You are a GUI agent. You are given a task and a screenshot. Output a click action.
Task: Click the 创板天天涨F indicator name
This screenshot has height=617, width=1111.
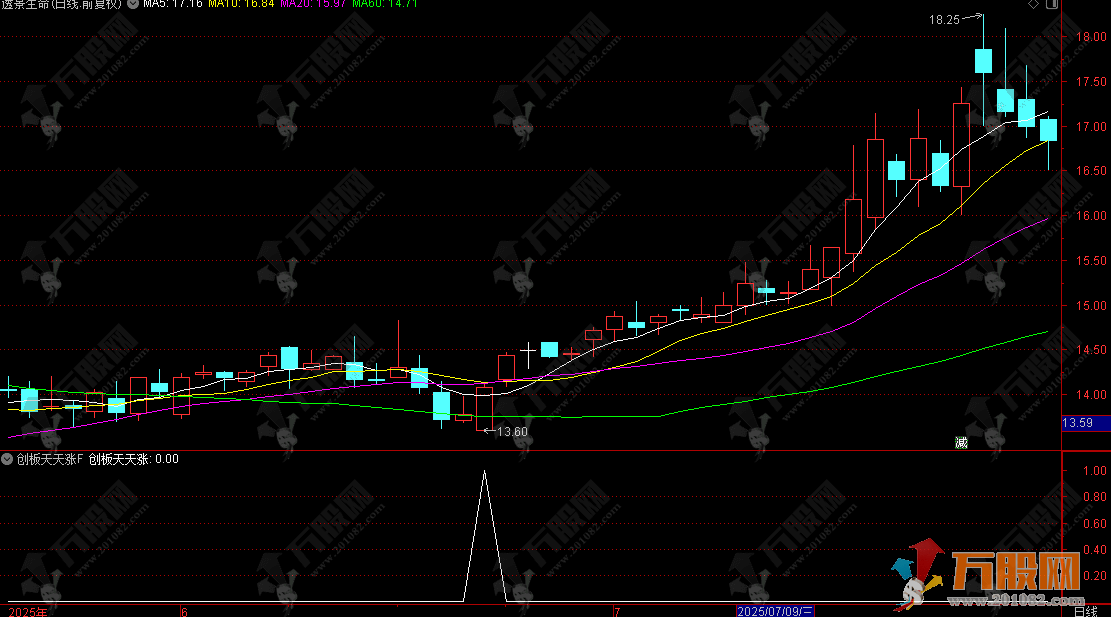(x=50, y=459)
